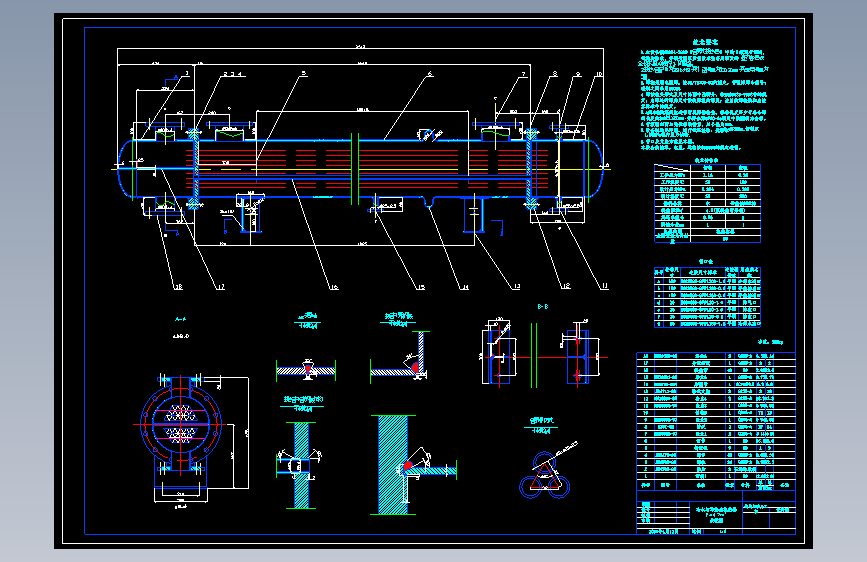Click the right elliptical head of the vessel
Screen dimensions: 867x562
[595, 169]
